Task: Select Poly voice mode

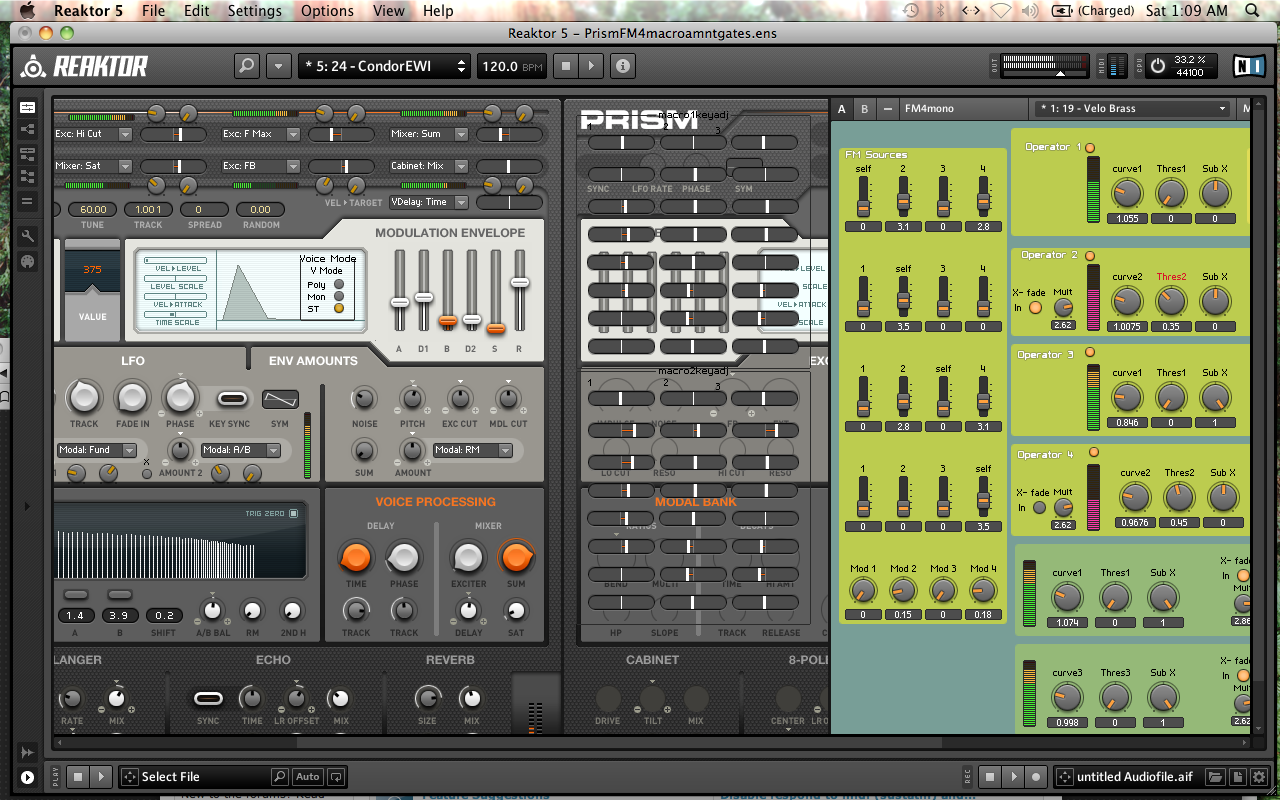Action: point(339,284)
